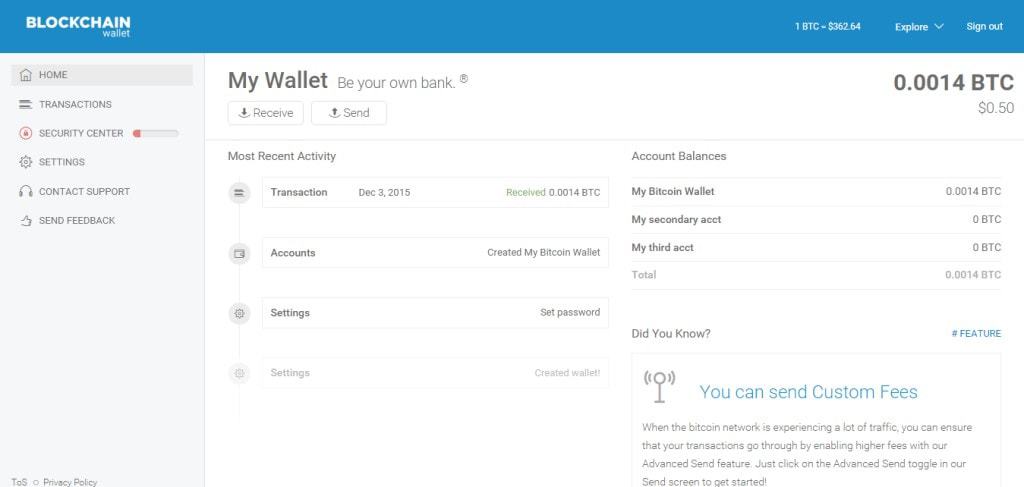Click the Sign out link
The width and height of the screenshot is (1024, 487).
coord(984,26)
